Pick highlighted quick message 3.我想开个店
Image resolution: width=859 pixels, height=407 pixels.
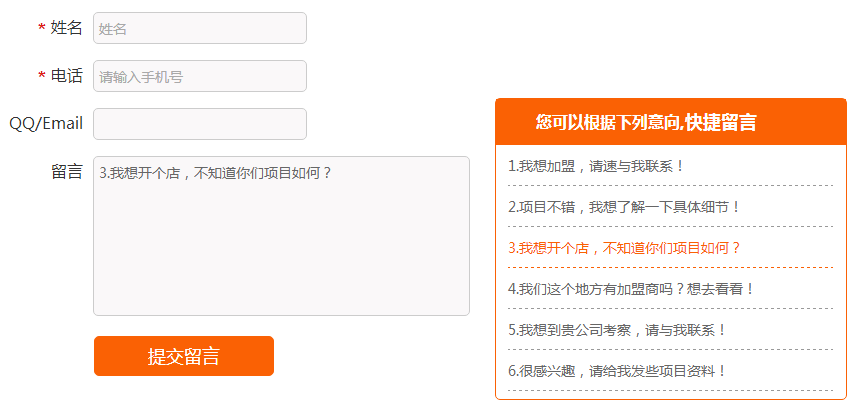(624, 248)
